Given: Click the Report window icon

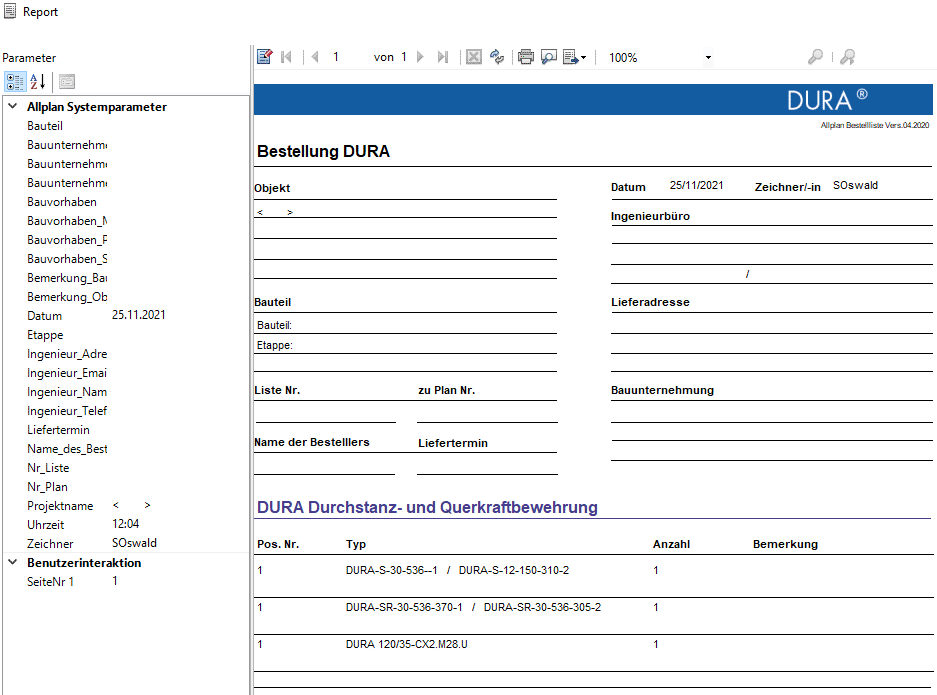Looking at the screenshot, I should (x=10, y=11).
